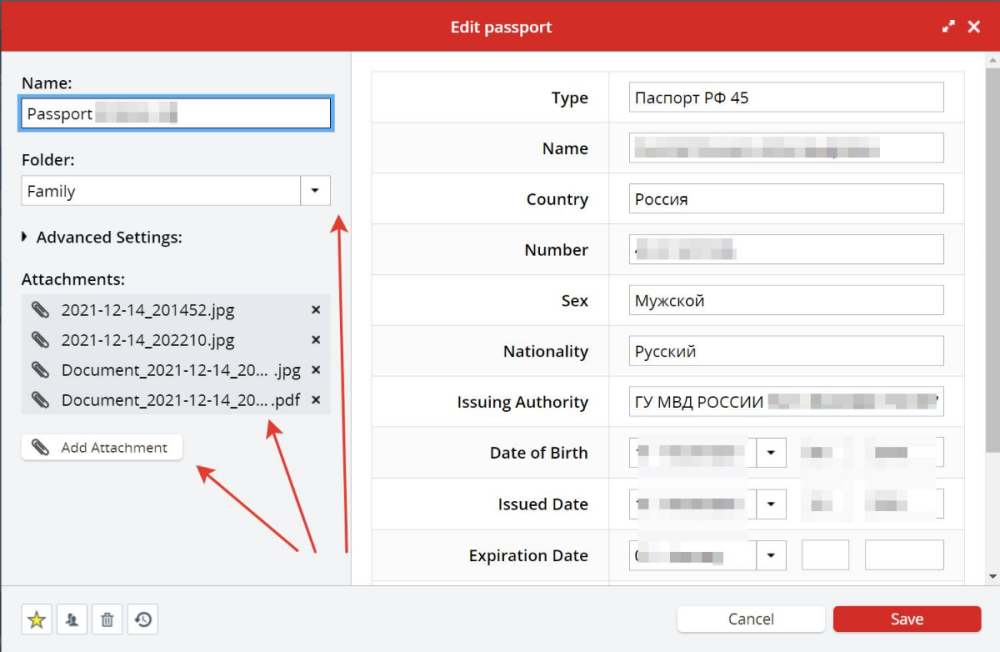Expand Advanced Settings section
Screen dimensions: 1000x652
[x=101, y=237]
